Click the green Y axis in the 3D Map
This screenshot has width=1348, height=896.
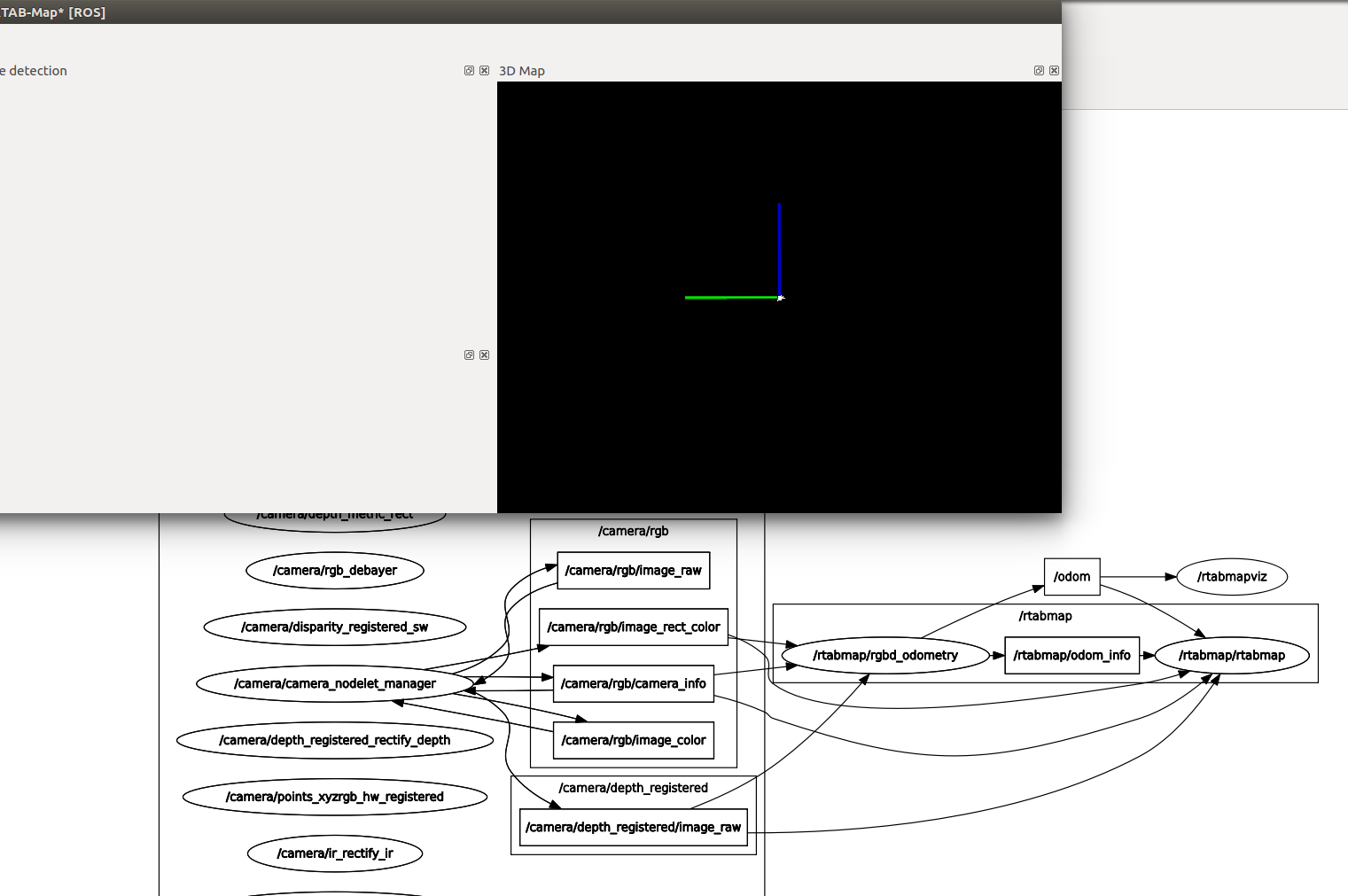(727, 298)
